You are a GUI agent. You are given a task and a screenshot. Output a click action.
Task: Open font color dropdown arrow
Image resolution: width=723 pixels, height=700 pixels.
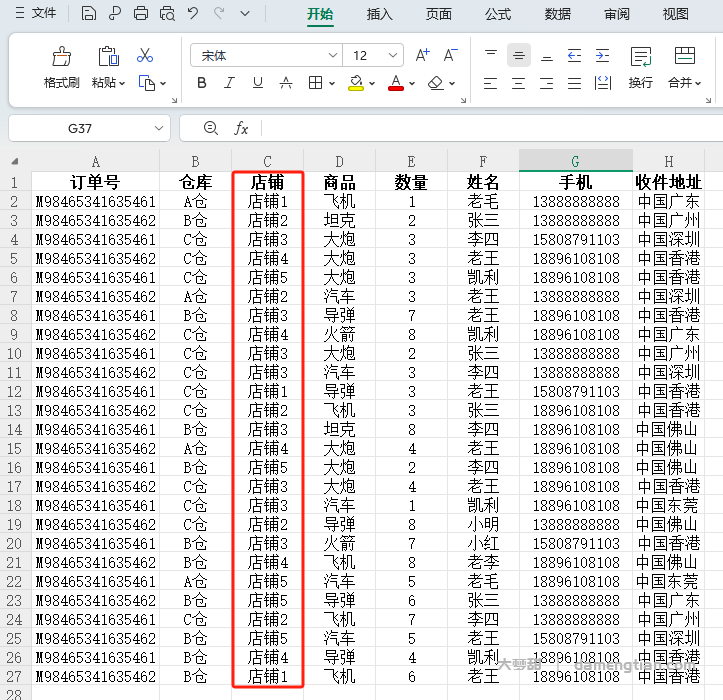pos(412,83)
